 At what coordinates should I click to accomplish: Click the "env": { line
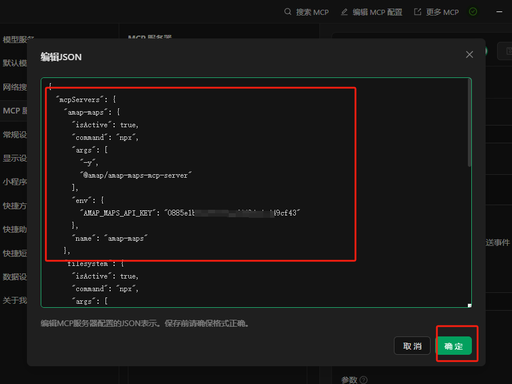pos(88,200)
